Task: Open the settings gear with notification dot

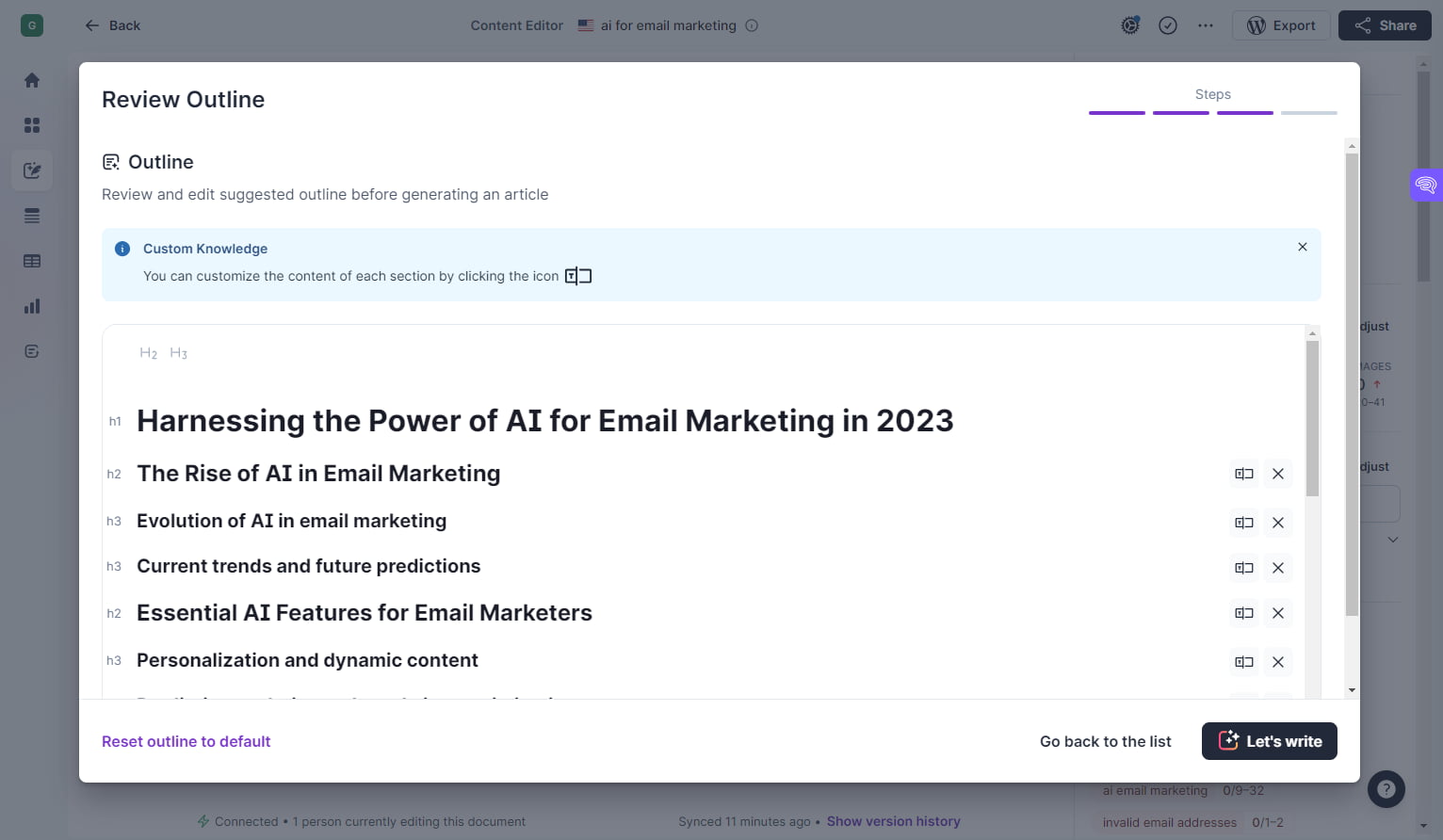Action: pyautogui.click(x=1129, y=25)
